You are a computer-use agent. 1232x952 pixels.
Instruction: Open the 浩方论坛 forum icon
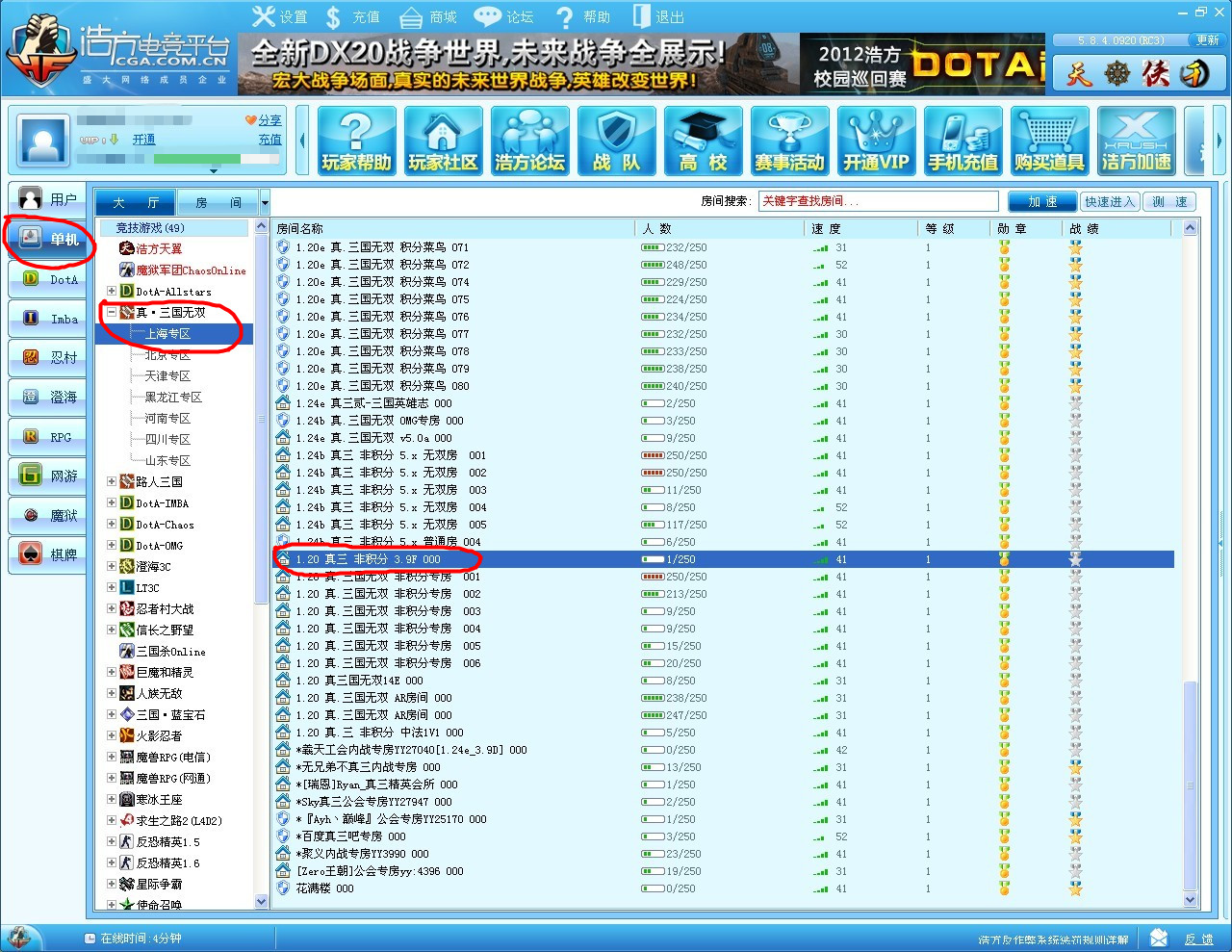coord(529,141)
